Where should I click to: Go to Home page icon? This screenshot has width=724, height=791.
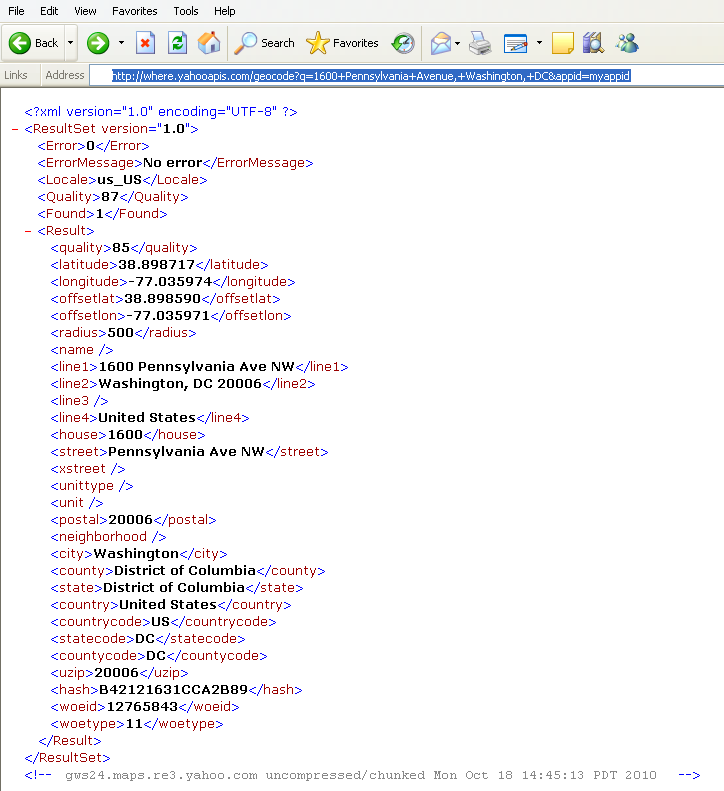tap(209, 43)
